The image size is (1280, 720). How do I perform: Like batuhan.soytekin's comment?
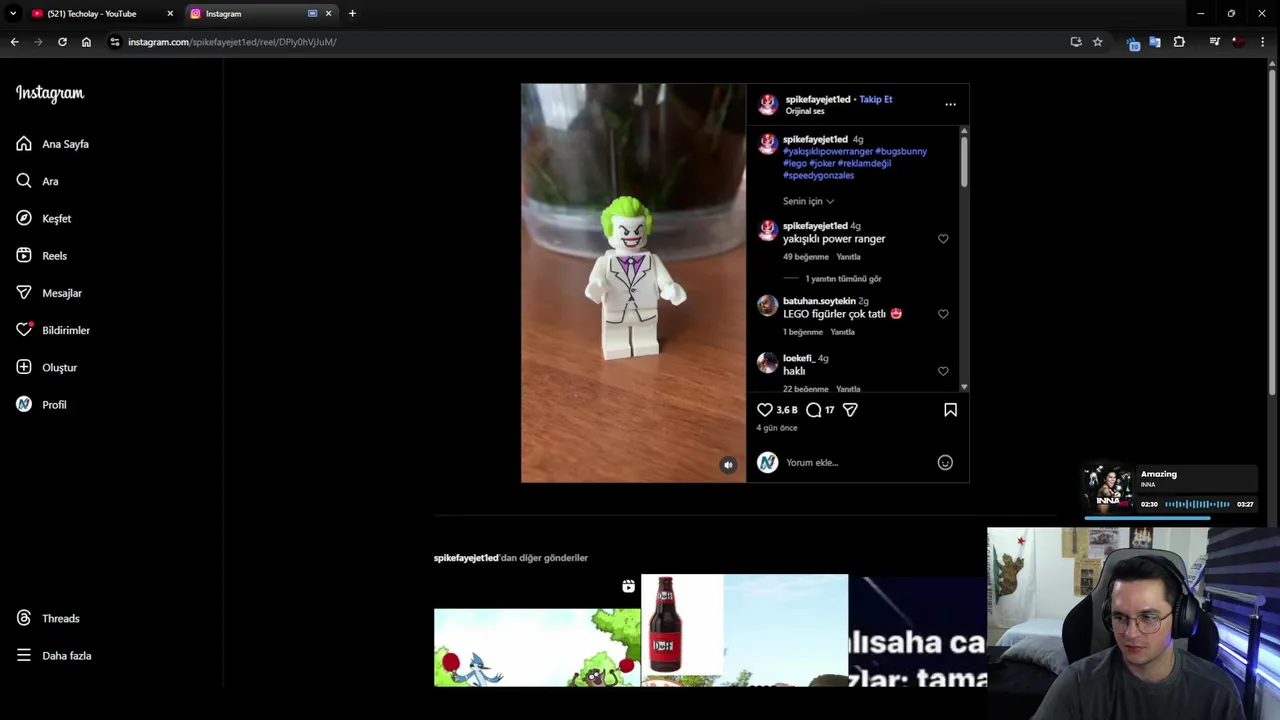(x=943, y=314)
